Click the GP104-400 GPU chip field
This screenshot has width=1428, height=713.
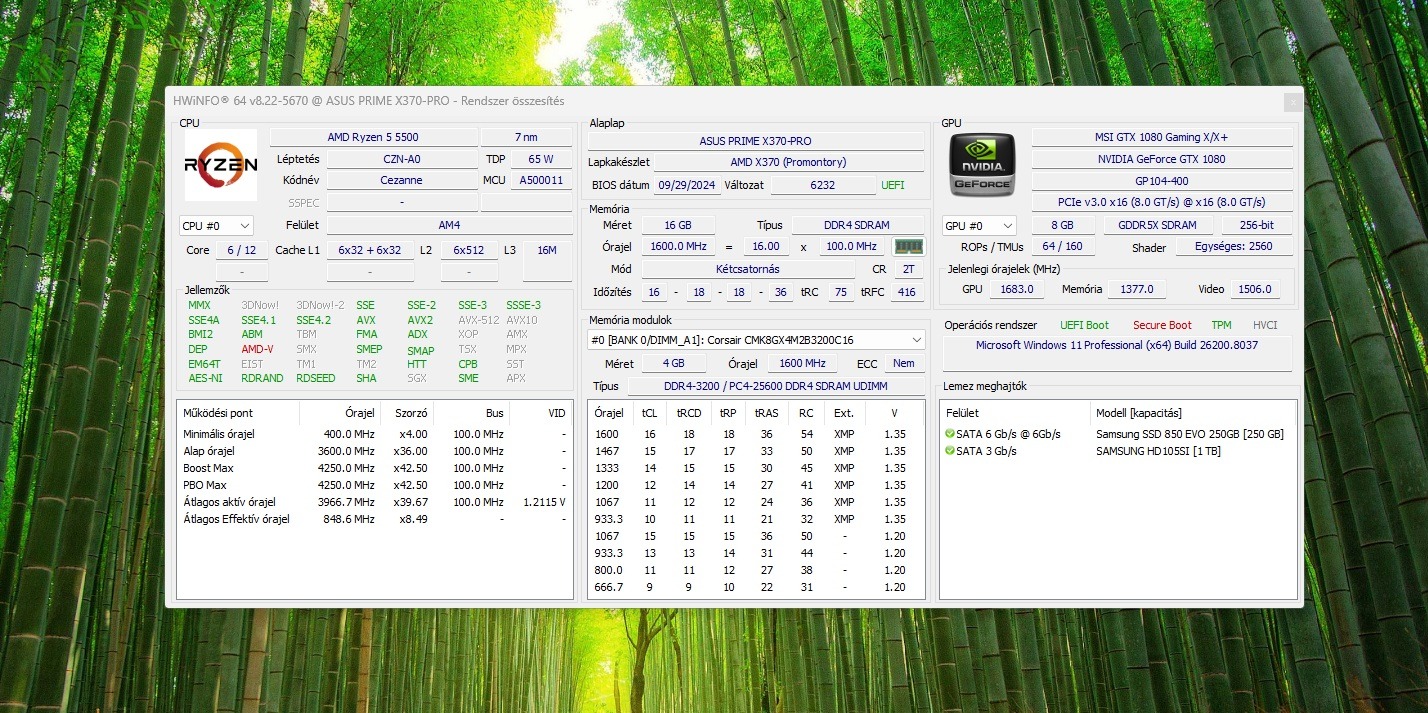coord(1161,181)
